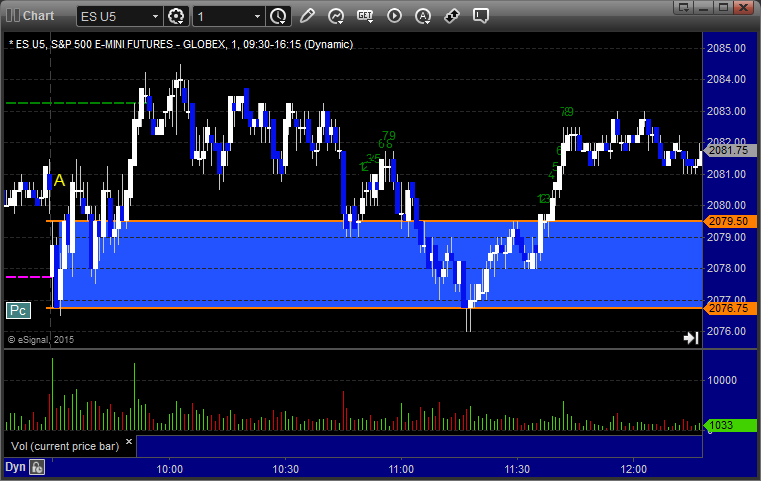The height and width of the screenshot is (481, 761).
Task: Click the upper orange line at 2079.50
Action: [x=374, y=221]
